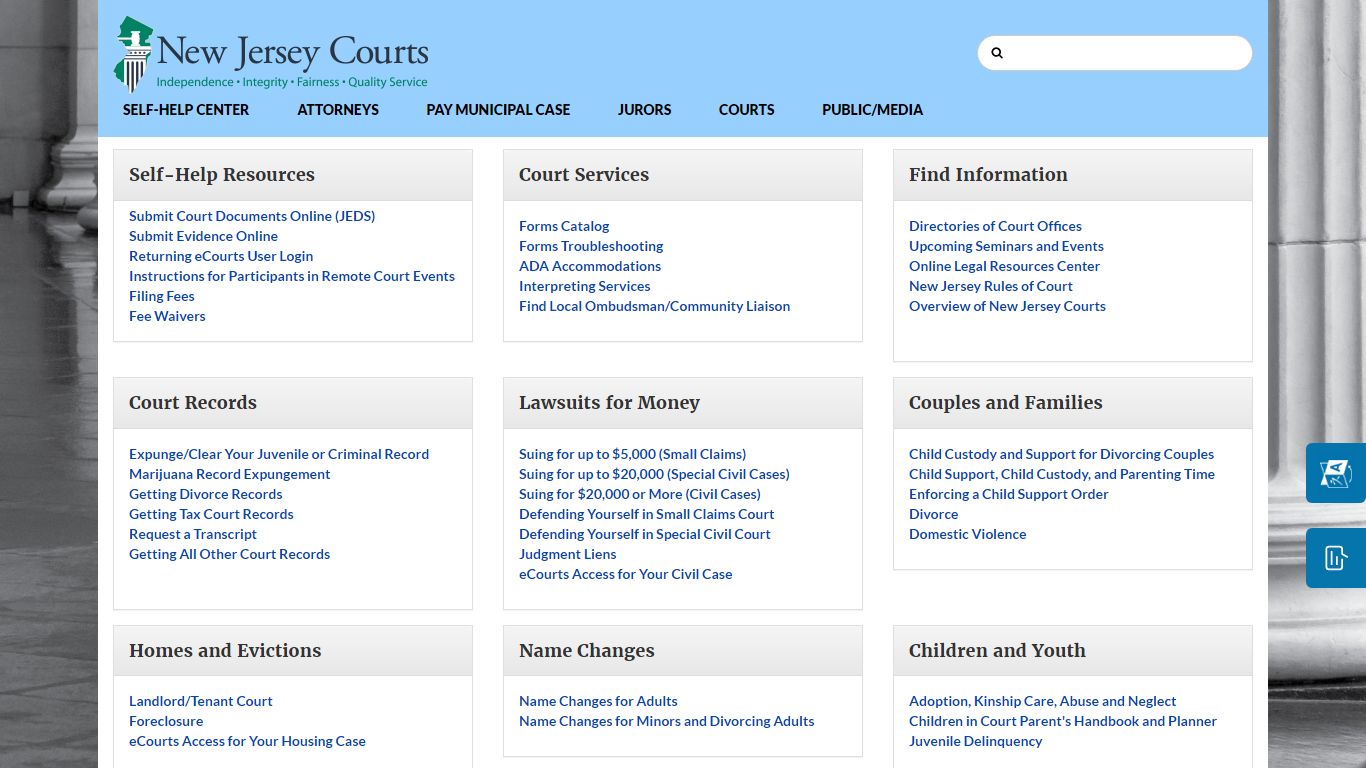Click the Couples and Families heading

(x=1005, y=403)
